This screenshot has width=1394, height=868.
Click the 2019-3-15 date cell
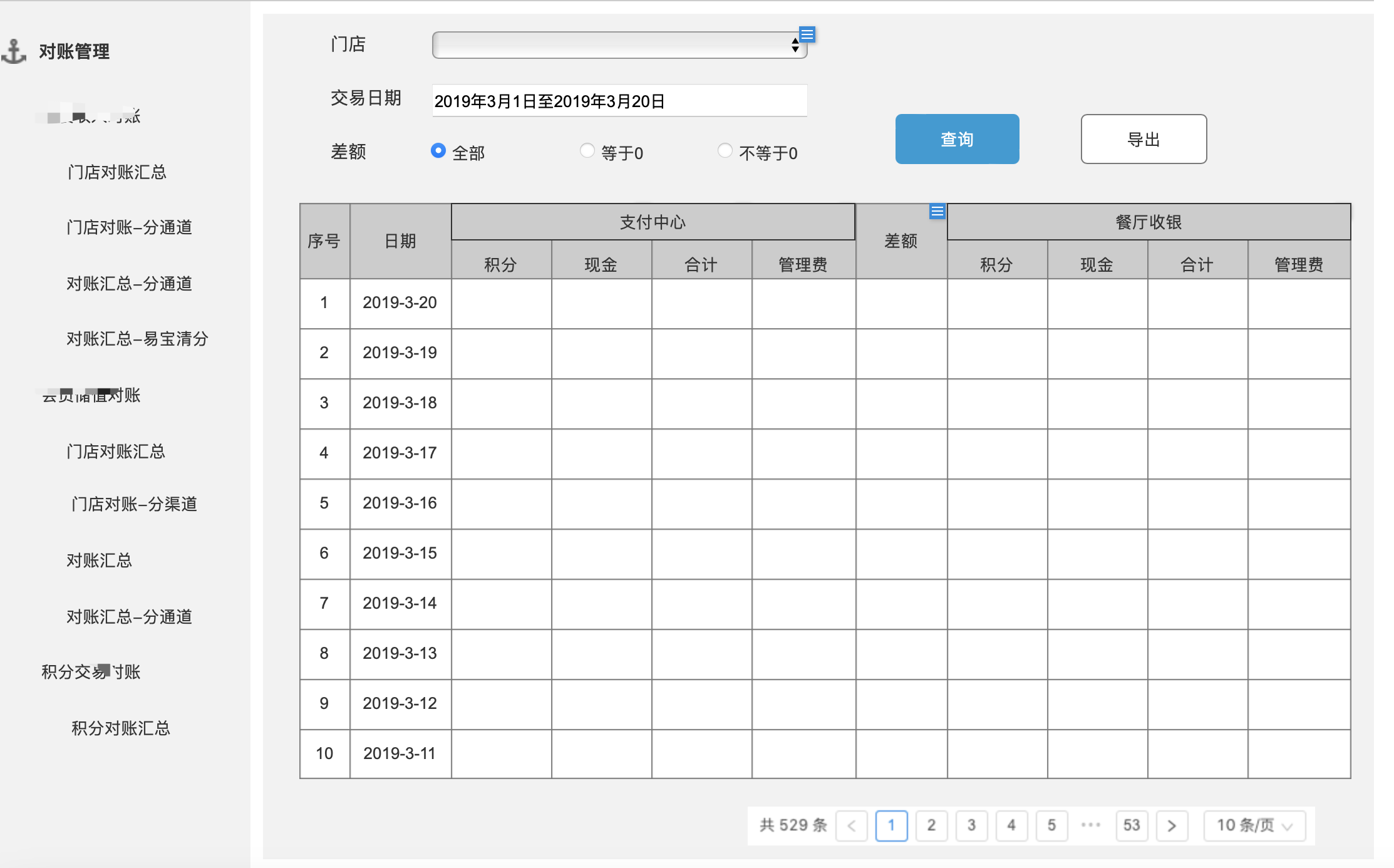400,554
